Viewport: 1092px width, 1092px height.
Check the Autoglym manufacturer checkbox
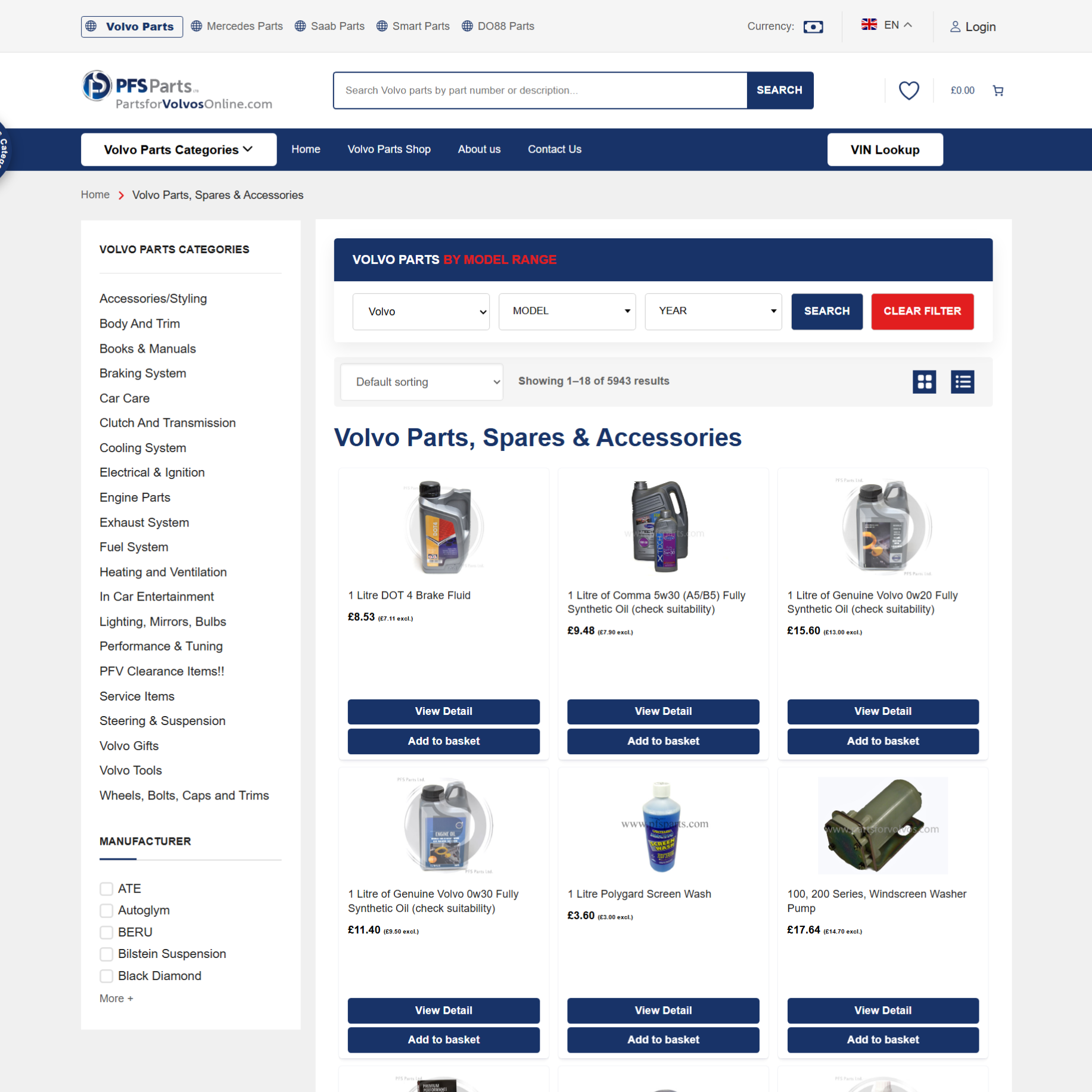coord(106,911)
